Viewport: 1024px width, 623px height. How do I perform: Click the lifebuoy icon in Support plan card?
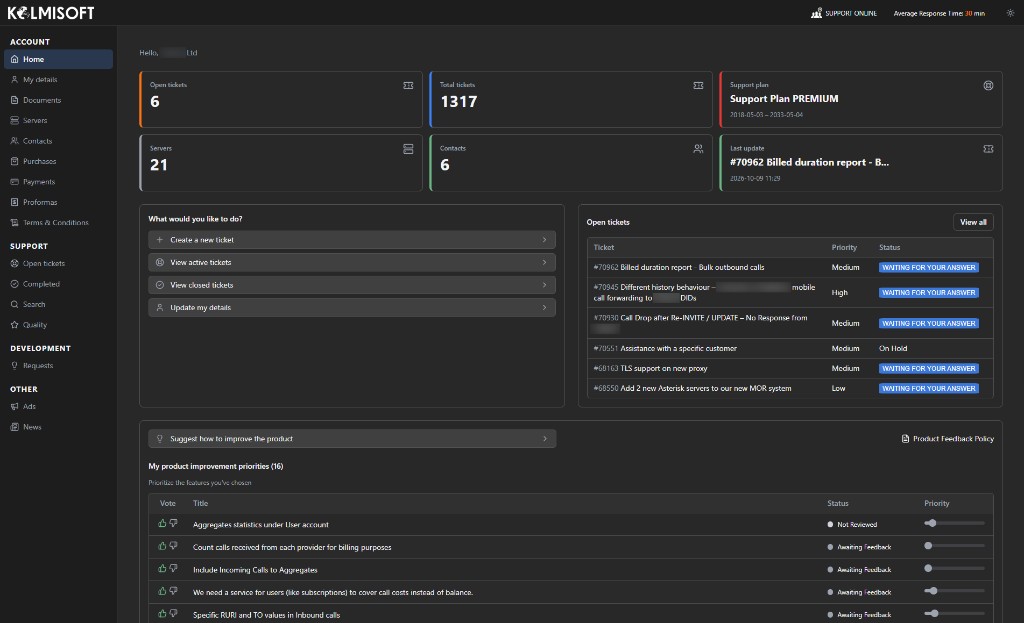pyautogui.click(x=988, y=86)
